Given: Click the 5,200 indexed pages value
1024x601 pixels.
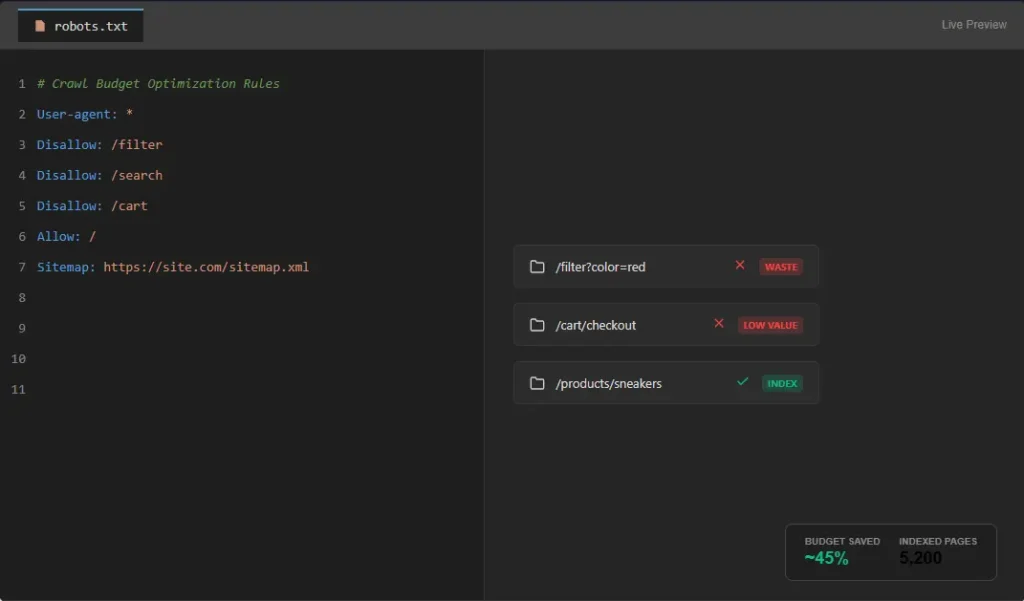Looking at the screenshot, I should pyautogui.click(x=920, y=558).
